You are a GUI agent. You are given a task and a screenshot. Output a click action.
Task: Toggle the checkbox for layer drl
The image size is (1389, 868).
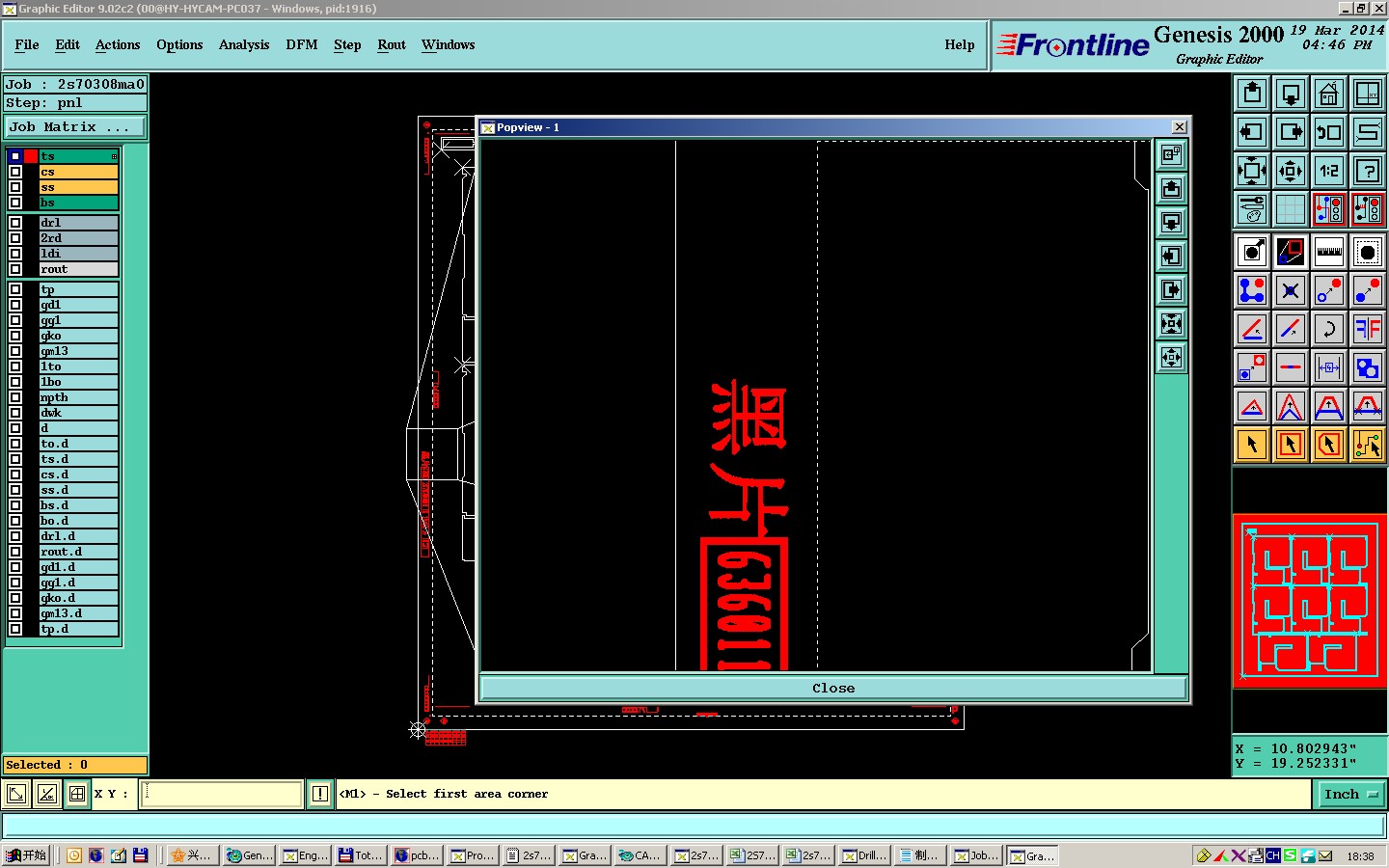[x=15, y=223]
